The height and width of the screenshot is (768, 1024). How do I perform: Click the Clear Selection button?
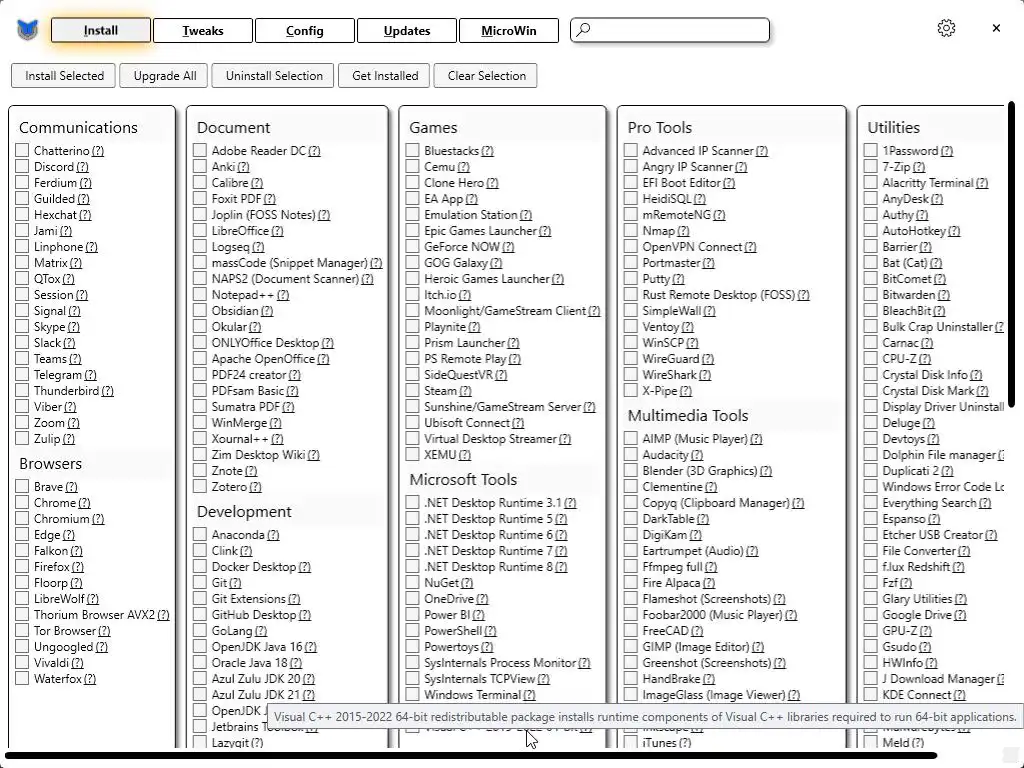[487, 76]
